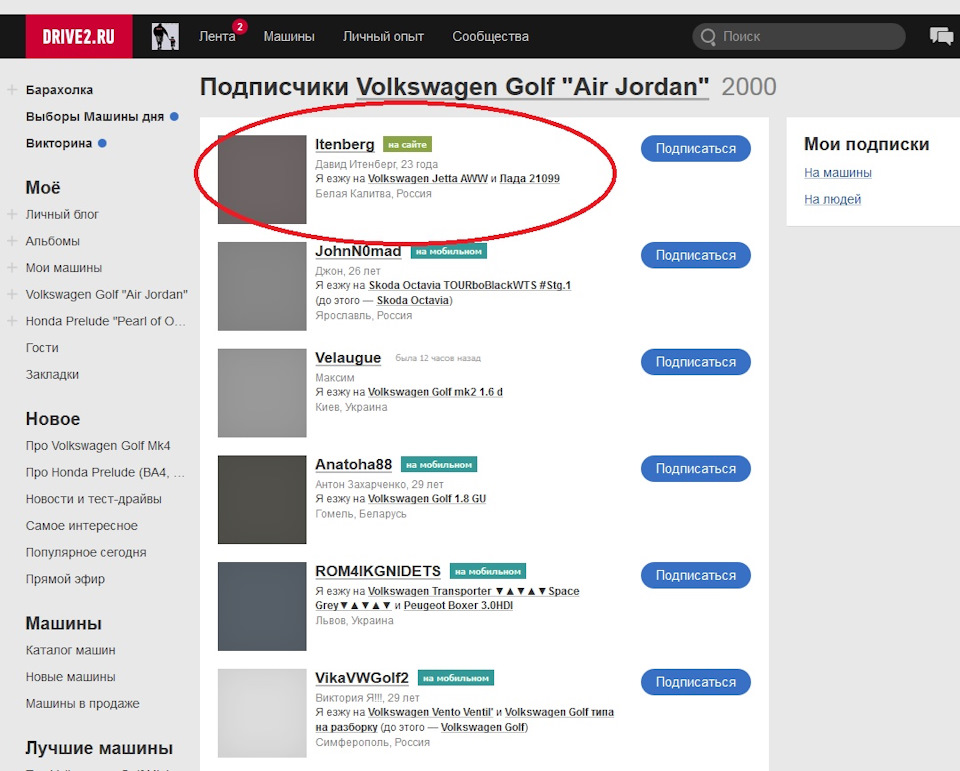
Task: Open Популярное сегодня sidebar link
Action: (86, 552)
